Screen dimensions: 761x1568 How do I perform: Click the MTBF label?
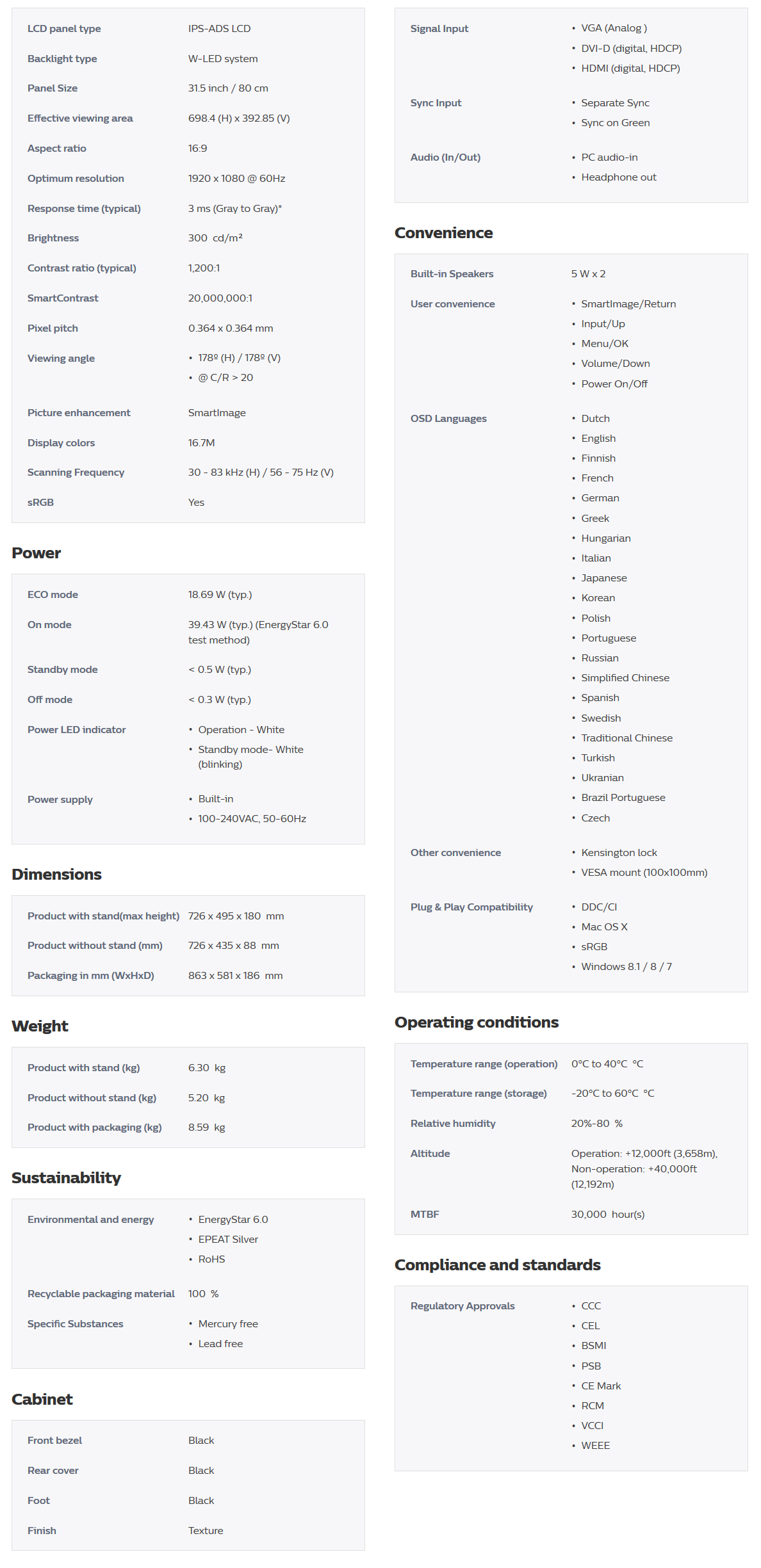(425, 1215)
